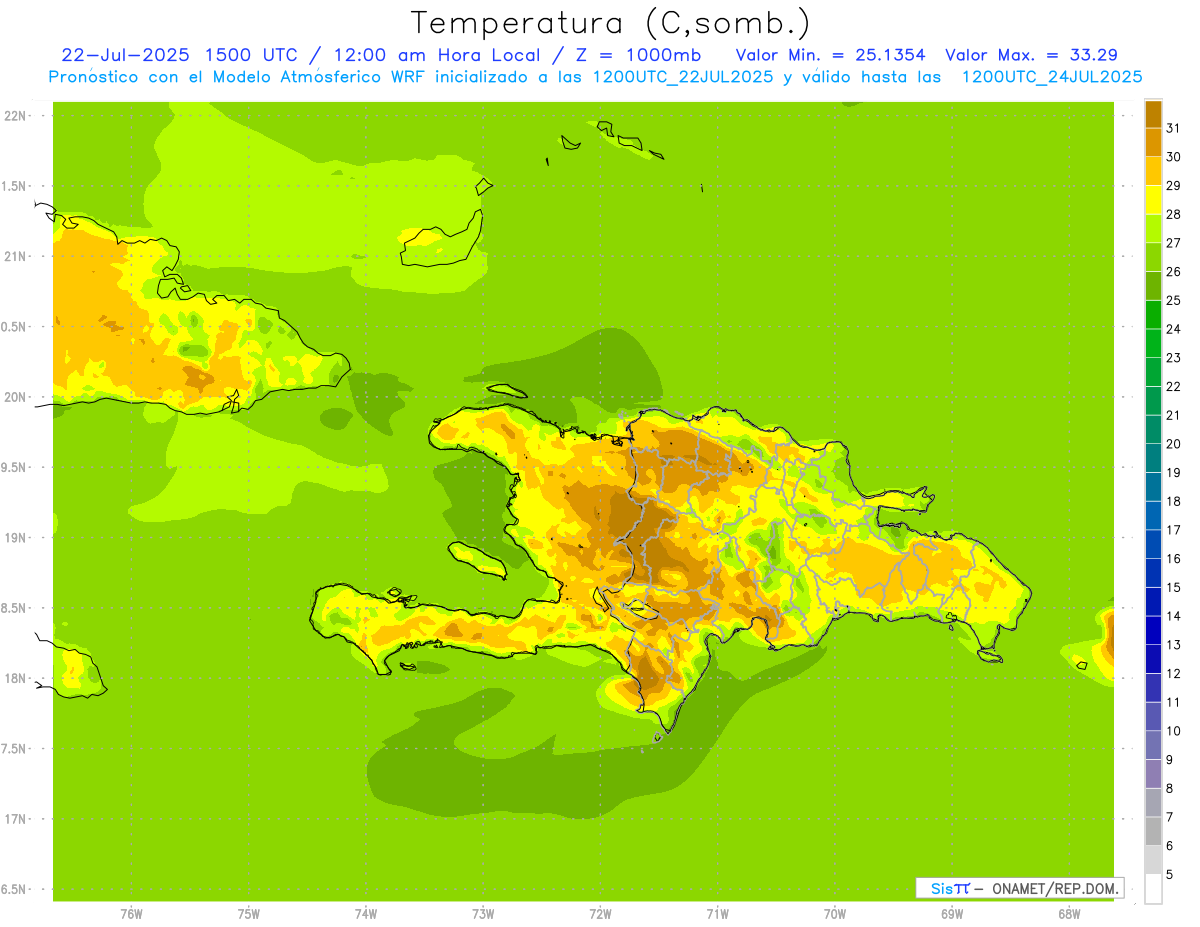Click the latitude label '18N'

[14, 678]
